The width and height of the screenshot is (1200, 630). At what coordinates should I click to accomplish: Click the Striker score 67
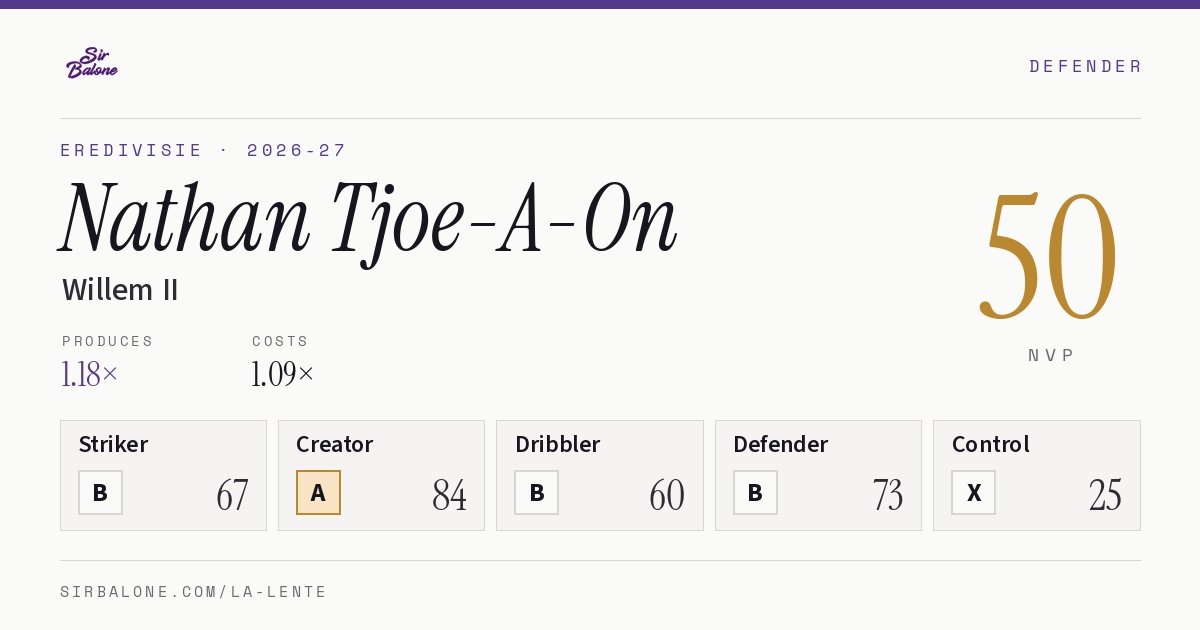coord(232,495)
